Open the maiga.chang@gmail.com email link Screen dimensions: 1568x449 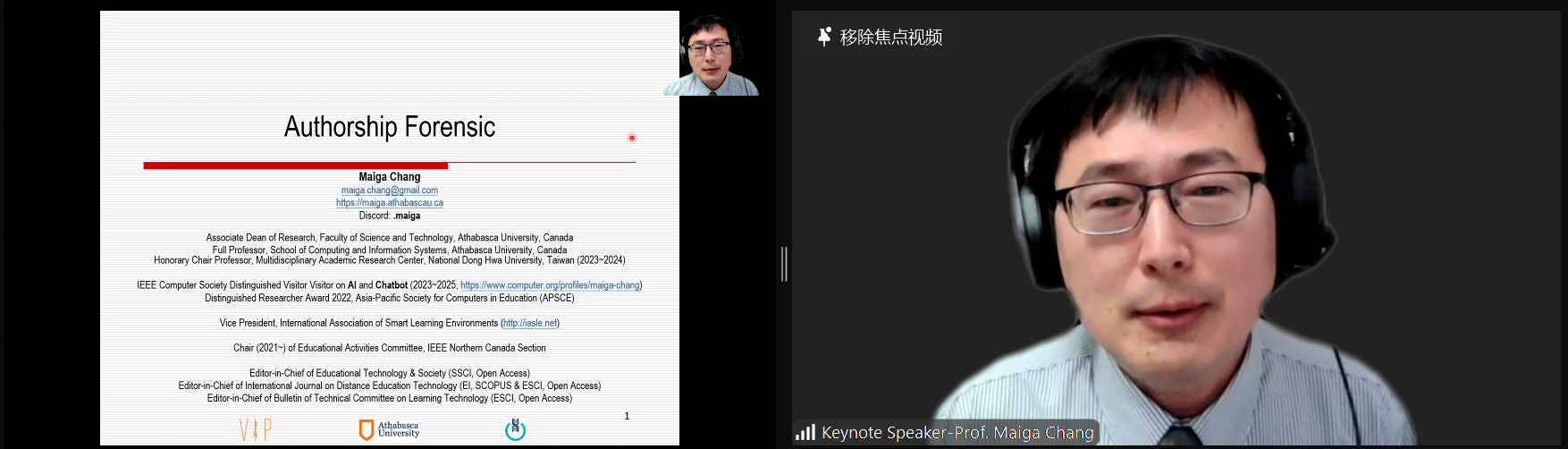389,191
